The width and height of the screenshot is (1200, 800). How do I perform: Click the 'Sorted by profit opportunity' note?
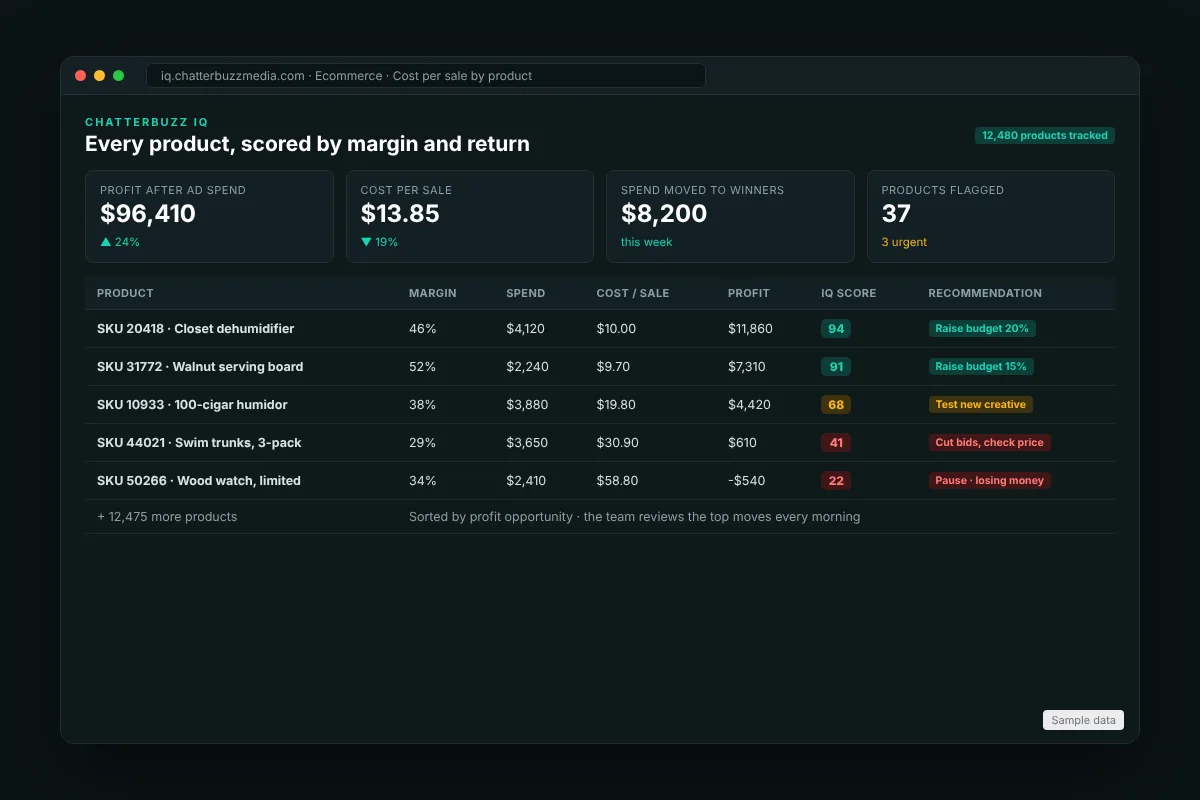(x=634, y=517)
